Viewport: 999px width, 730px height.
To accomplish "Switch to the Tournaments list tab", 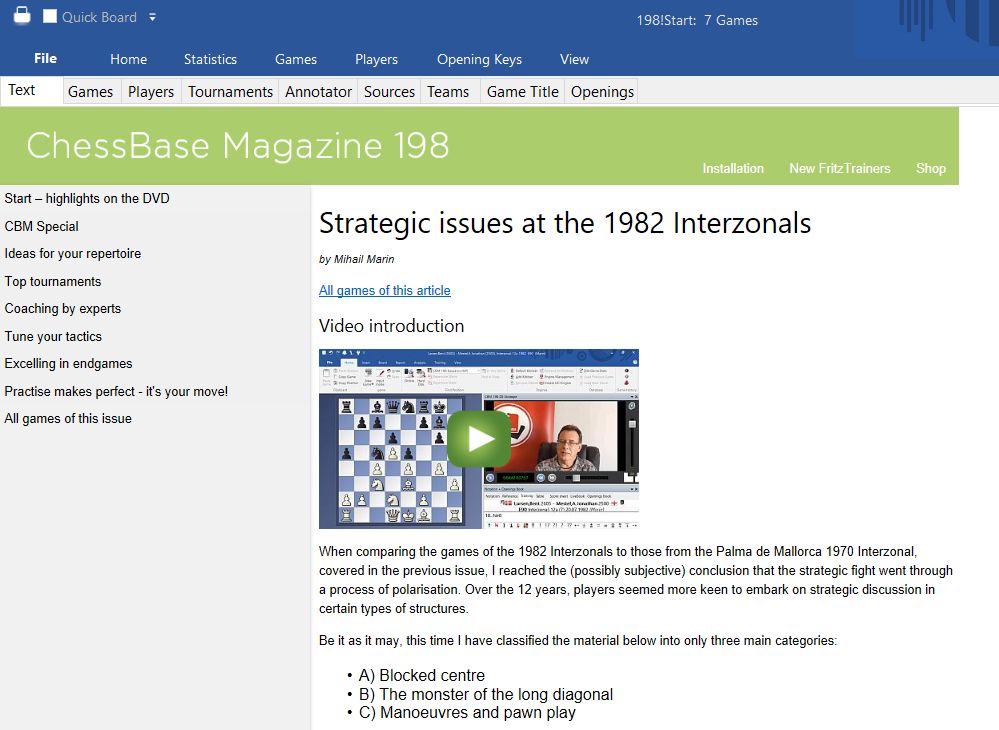I will [x=230, y=91].
